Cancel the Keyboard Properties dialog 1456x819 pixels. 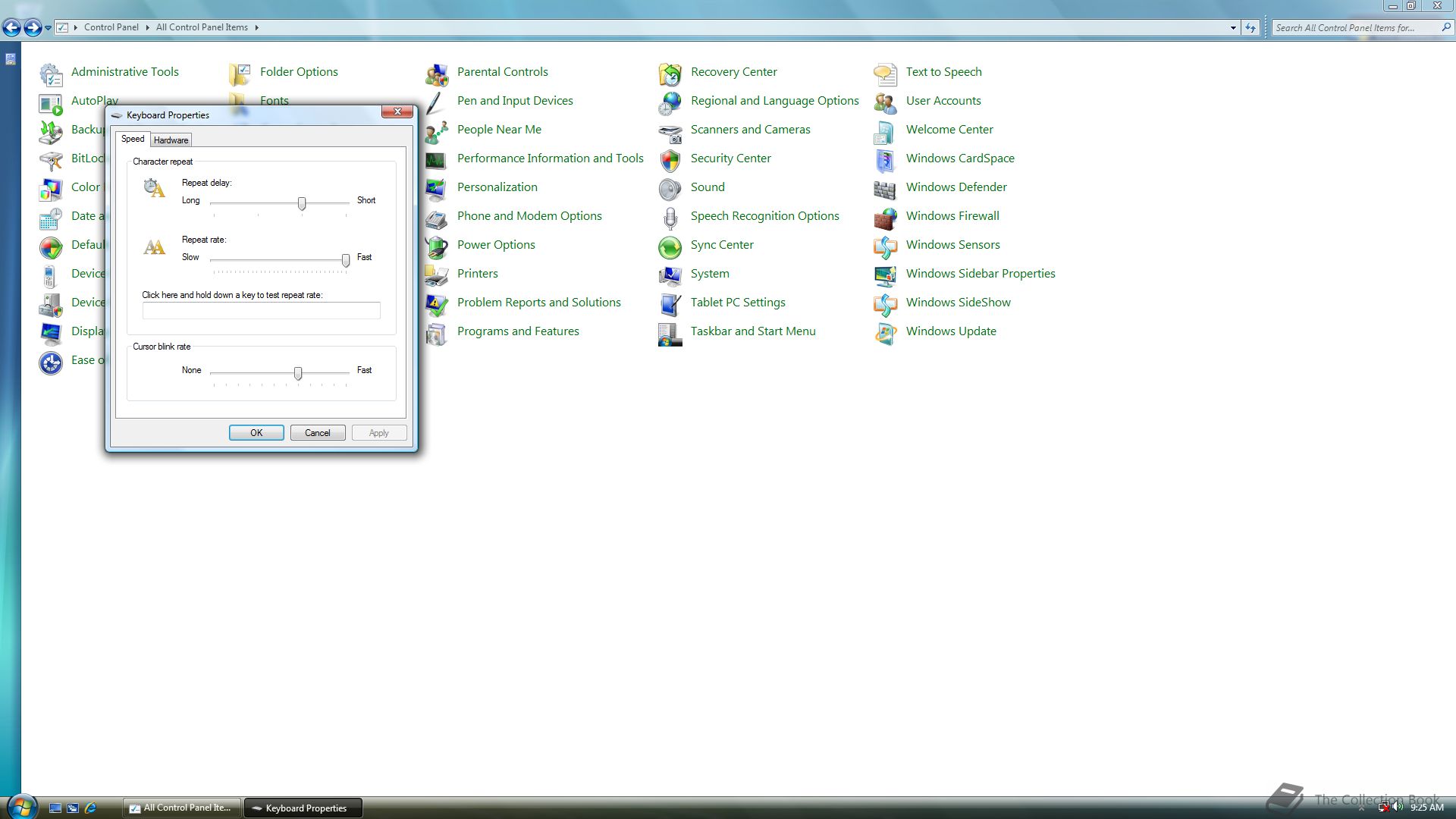(318, 433)
